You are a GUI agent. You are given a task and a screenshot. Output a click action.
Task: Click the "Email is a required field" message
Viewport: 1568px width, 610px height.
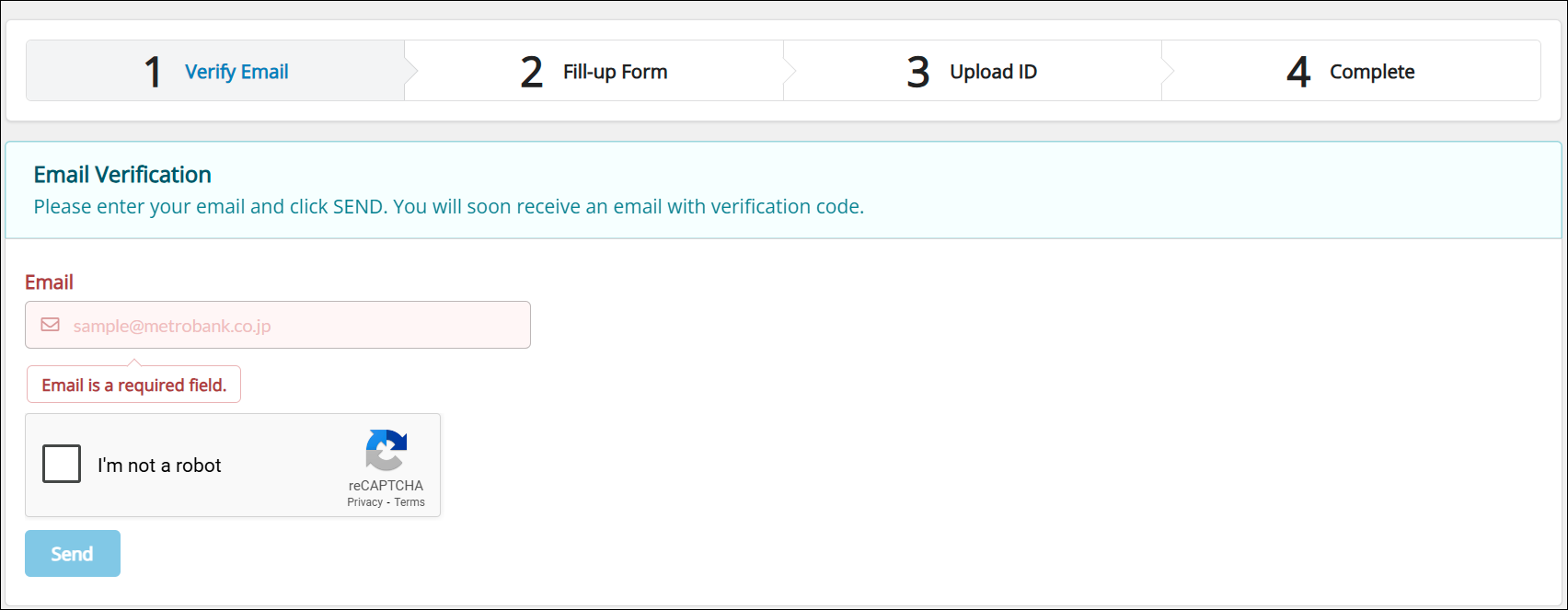click(x=134, y=386)
